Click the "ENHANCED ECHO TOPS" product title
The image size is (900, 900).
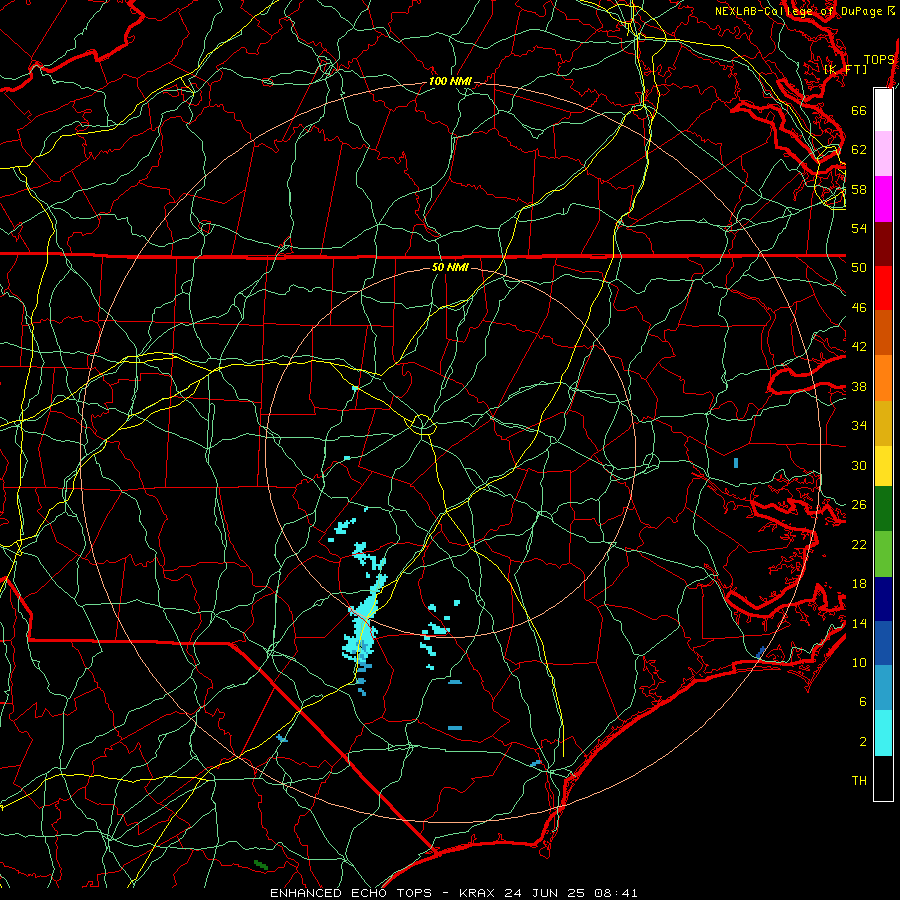(351, 893)
